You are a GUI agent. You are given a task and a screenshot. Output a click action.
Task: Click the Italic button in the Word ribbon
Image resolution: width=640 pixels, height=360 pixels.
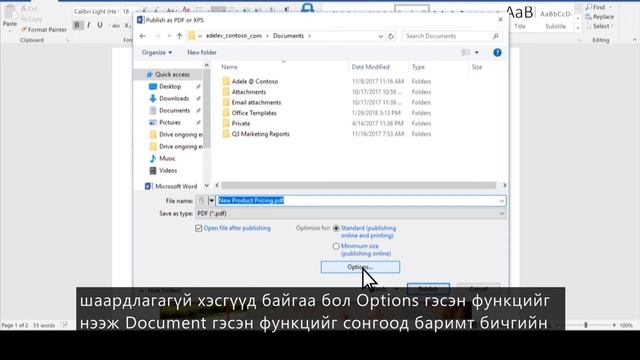[x=88, y=25]
